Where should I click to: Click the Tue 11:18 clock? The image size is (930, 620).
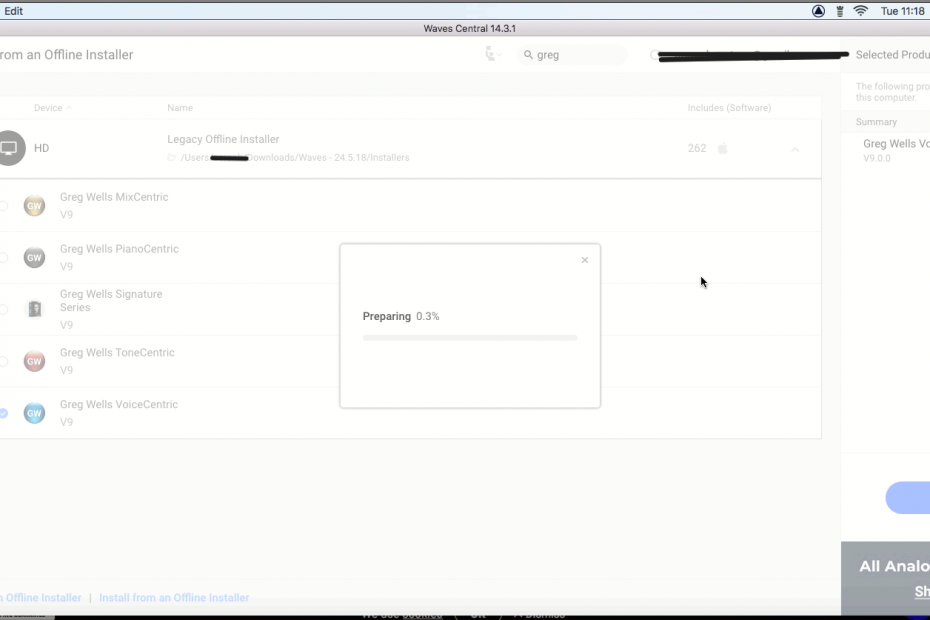tap(902, 11)
